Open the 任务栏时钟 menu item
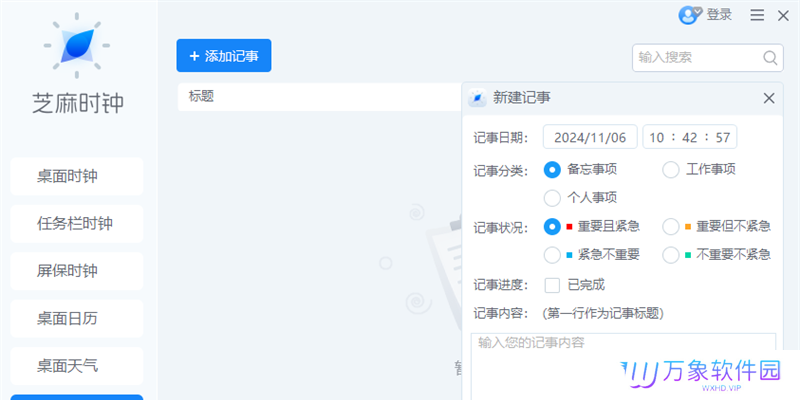Viewport: 800px width, 400px height. pyautogui.click(x=77, y=224)
